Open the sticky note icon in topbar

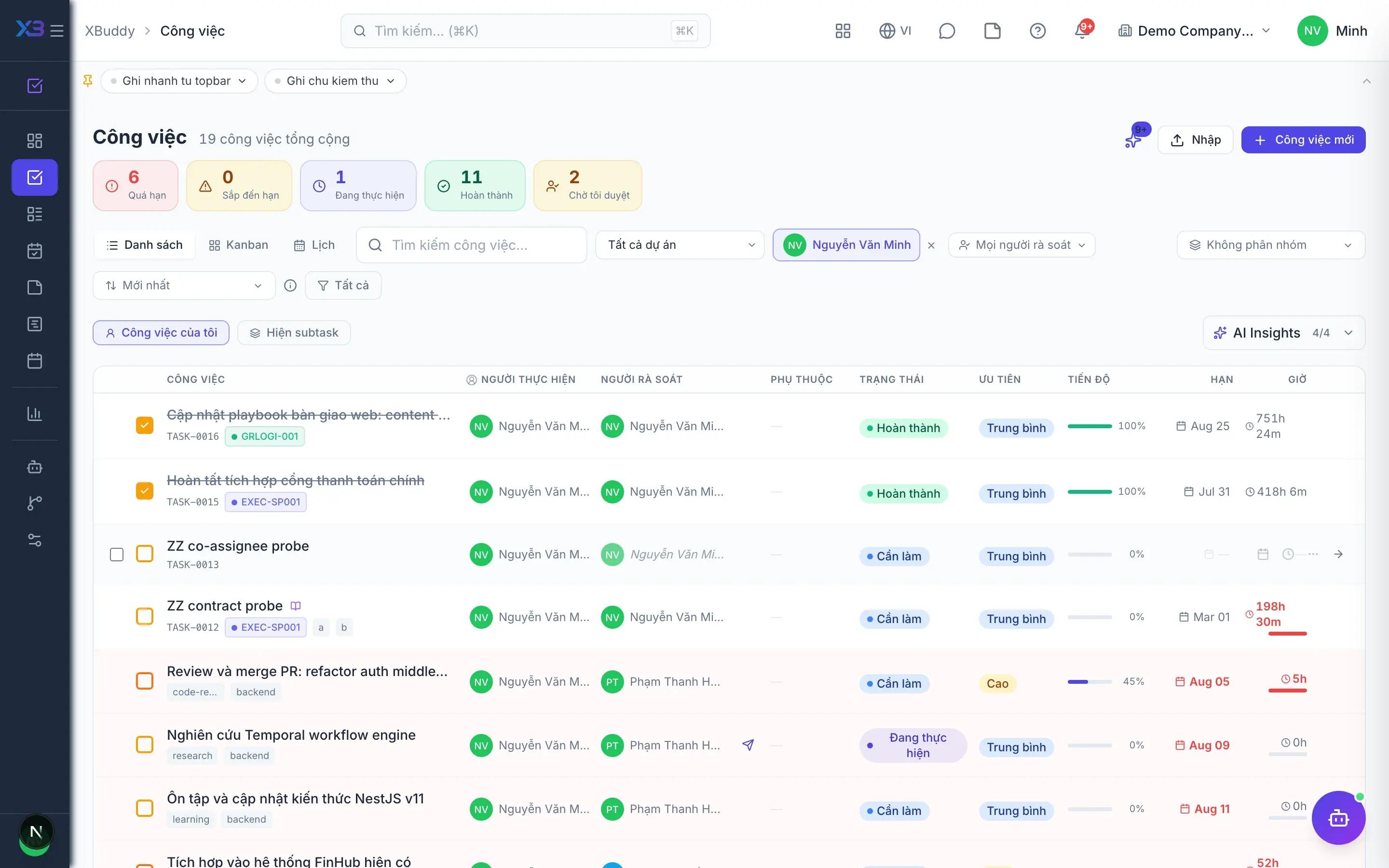992,30
